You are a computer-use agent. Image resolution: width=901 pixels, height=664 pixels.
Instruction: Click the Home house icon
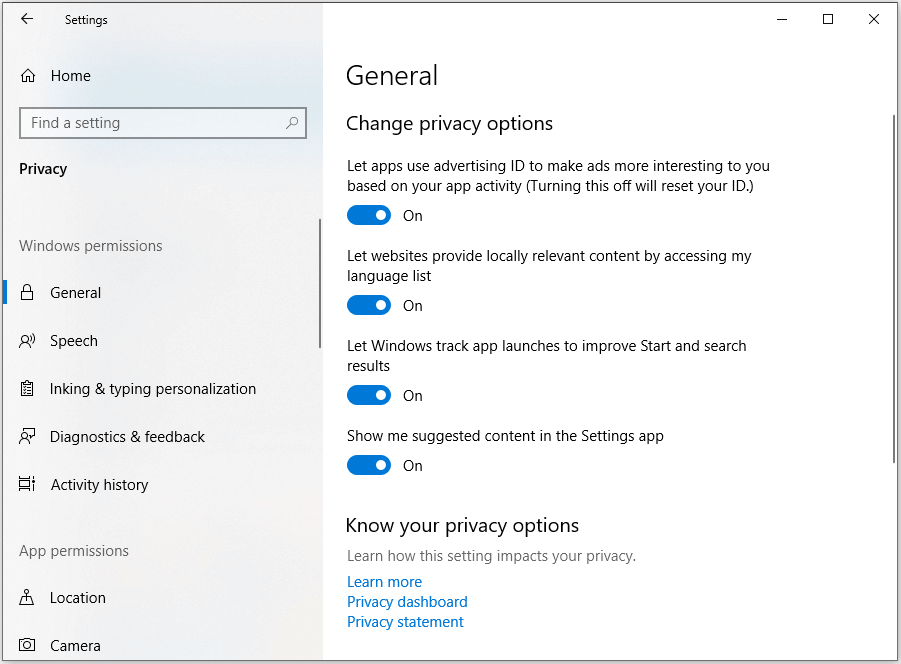click(27, 75)
